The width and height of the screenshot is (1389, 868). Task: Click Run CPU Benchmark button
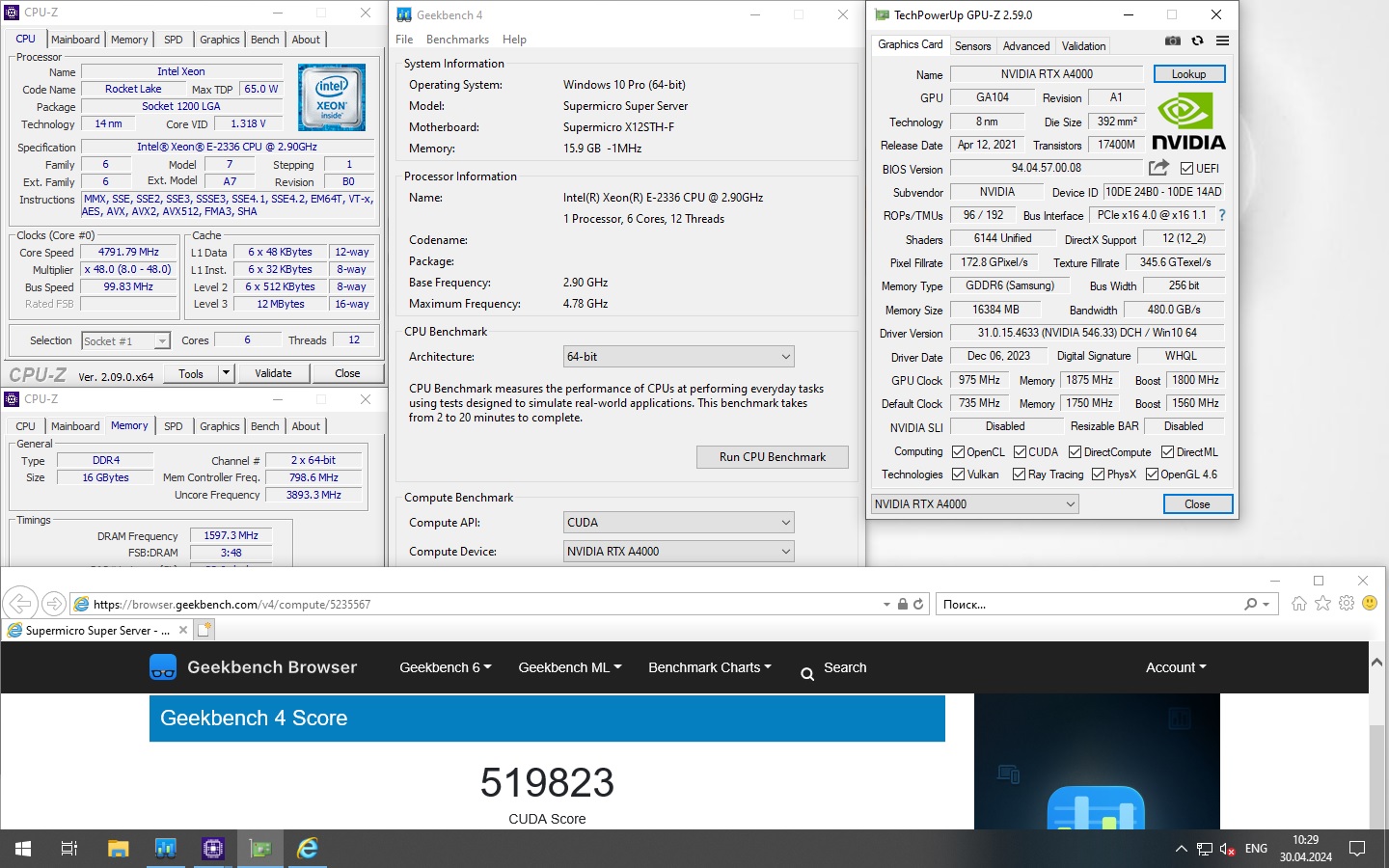pos(773,457)
